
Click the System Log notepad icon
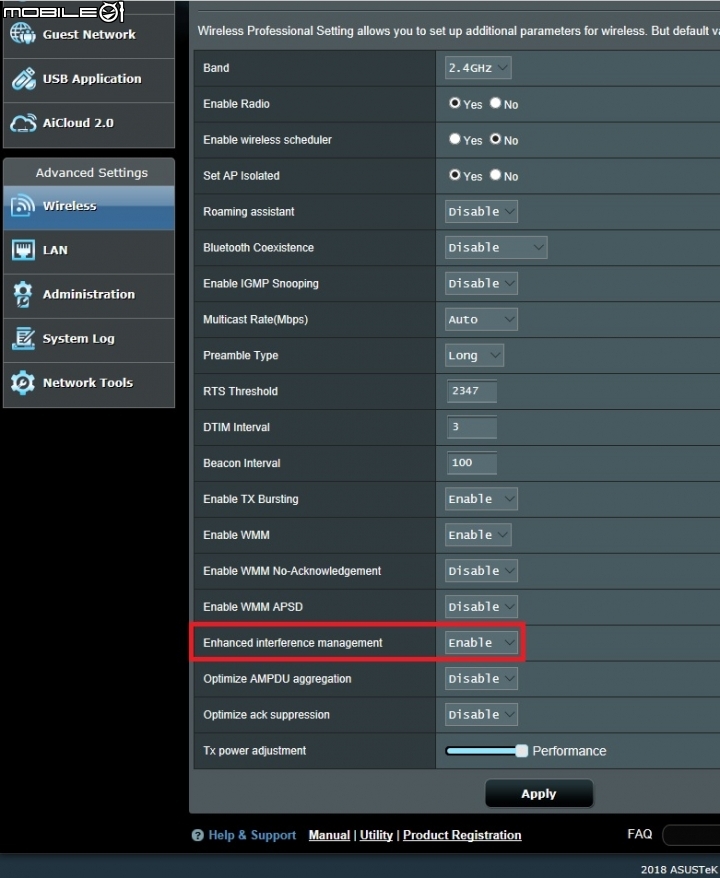point(23,338)
